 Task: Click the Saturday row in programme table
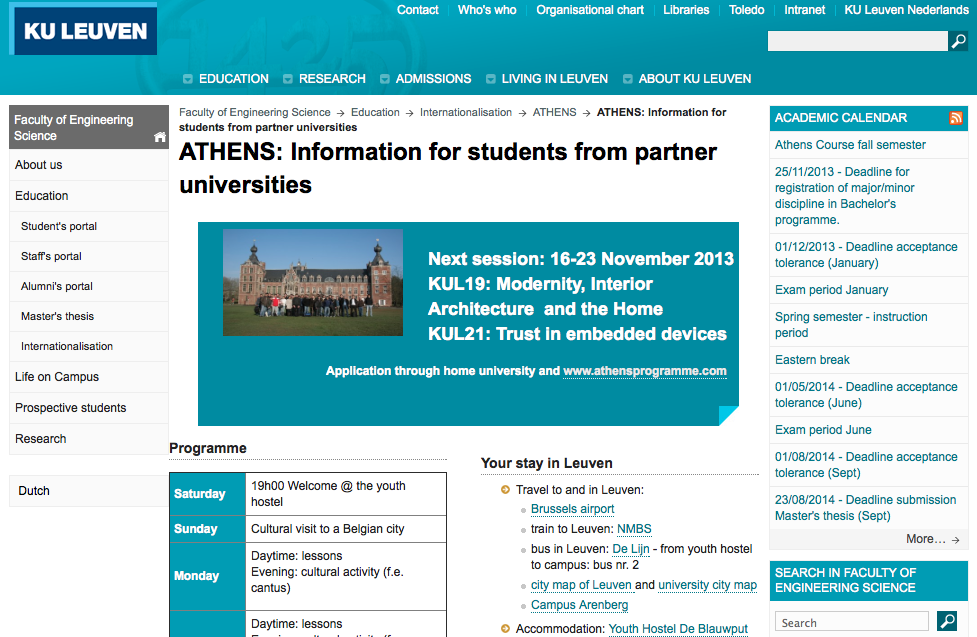coord(308,494)
